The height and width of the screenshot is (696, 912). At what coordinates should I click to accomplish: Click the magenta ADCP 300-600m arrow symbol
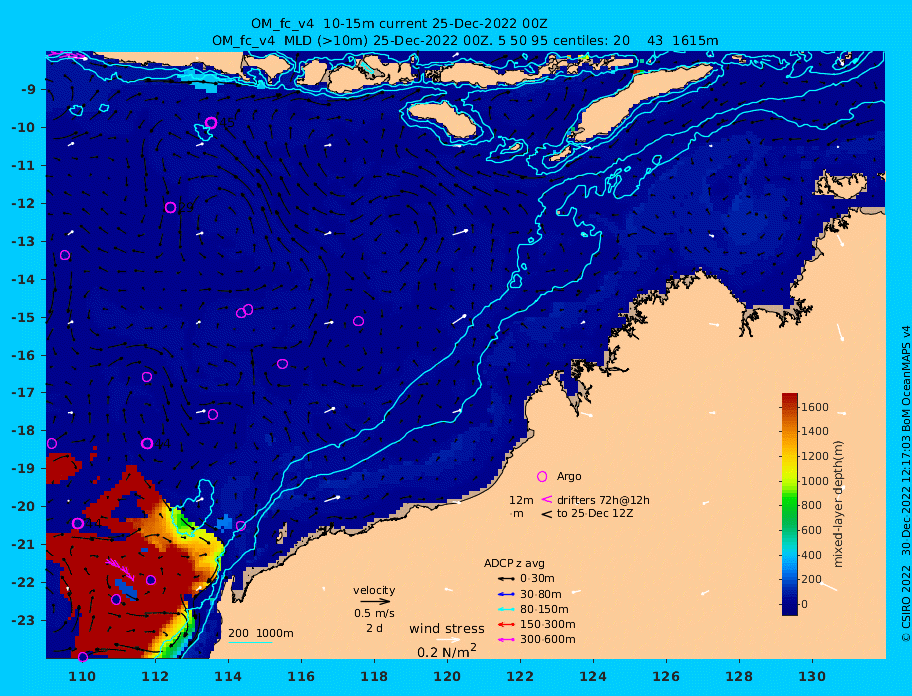pyautogui.click(x=506, y=640)
